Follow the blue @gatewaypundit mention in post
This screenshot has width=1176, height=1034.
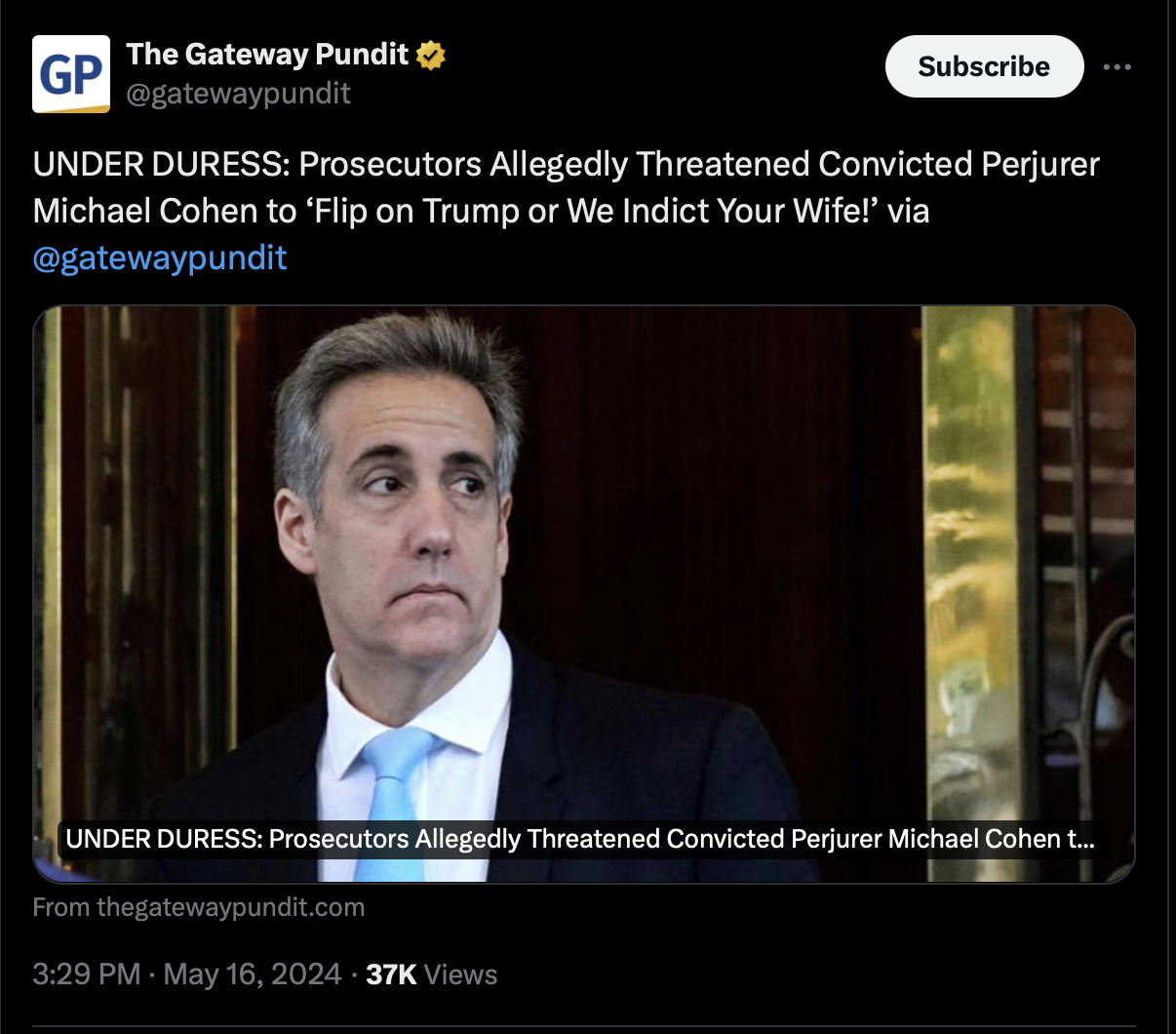click(x=160, y=258)
